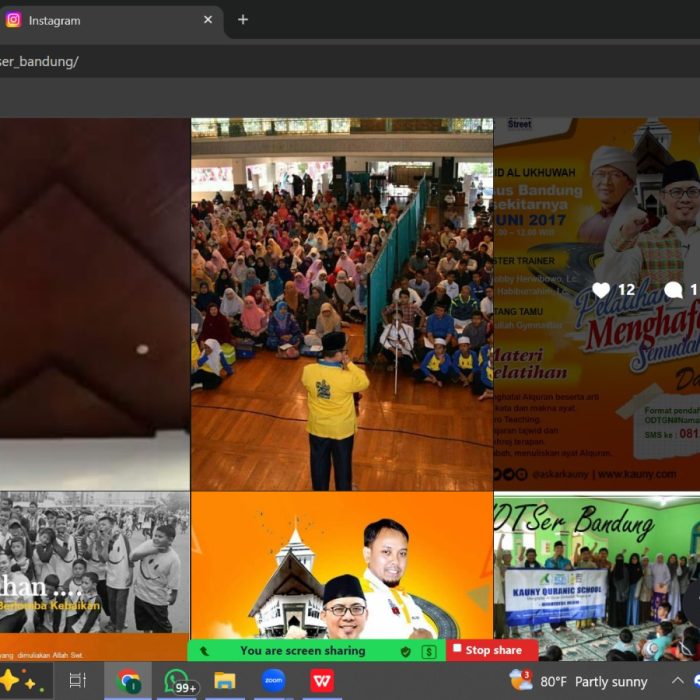Viewport: 700px width, 700px height.
Task: Expand the hidden system tray icons chevron
Action: (678, 680)
